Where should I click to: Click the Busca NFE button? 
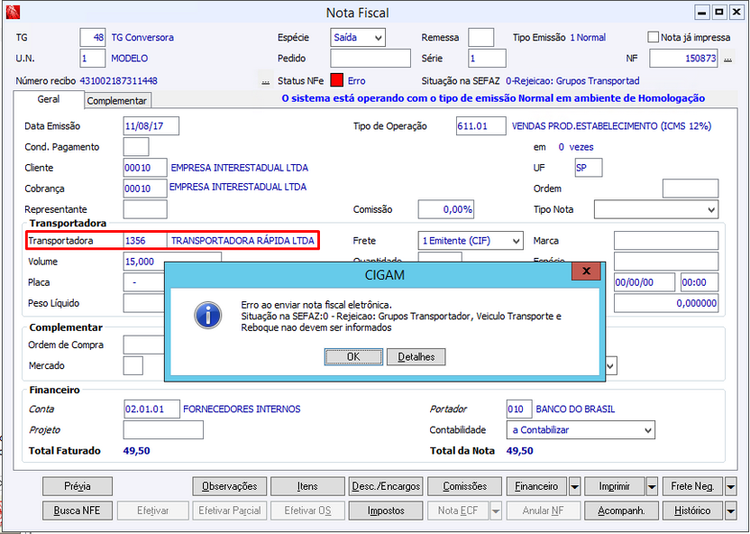[77, 511]
